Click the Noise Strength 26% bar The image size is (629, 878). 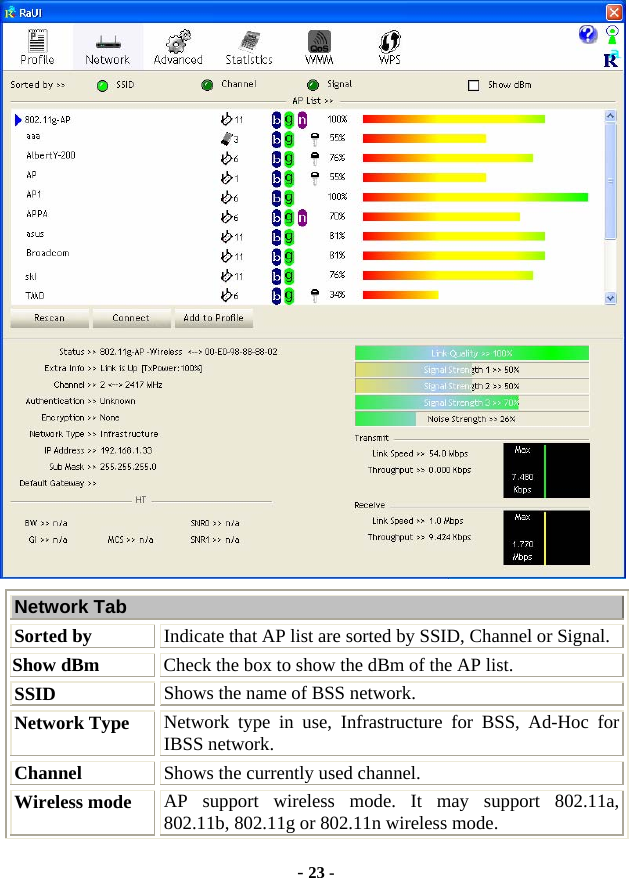pos(472,419)
